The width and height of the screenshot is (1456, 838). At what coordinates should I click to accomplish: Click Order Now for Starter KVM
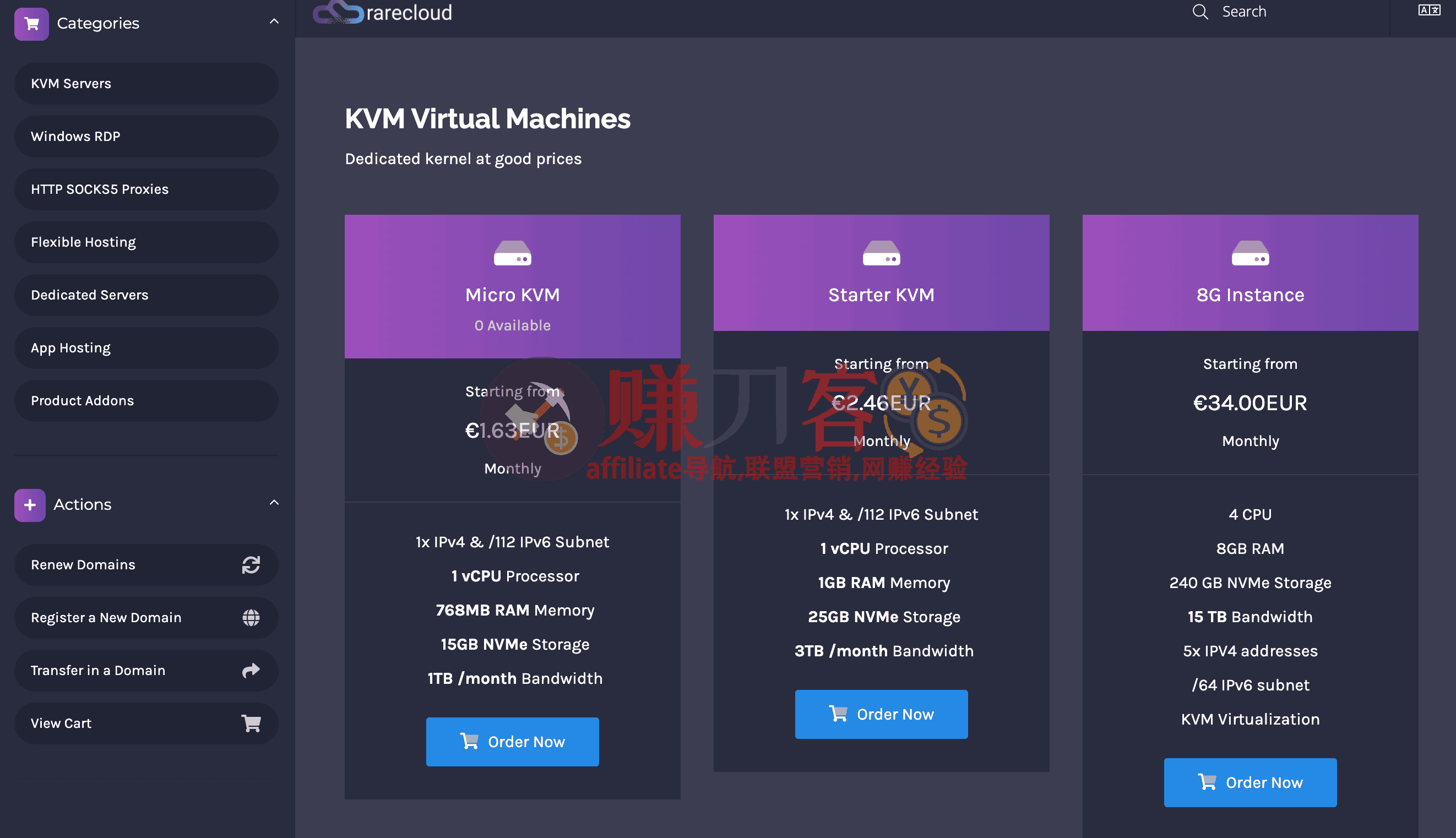[x=881, y=714]
